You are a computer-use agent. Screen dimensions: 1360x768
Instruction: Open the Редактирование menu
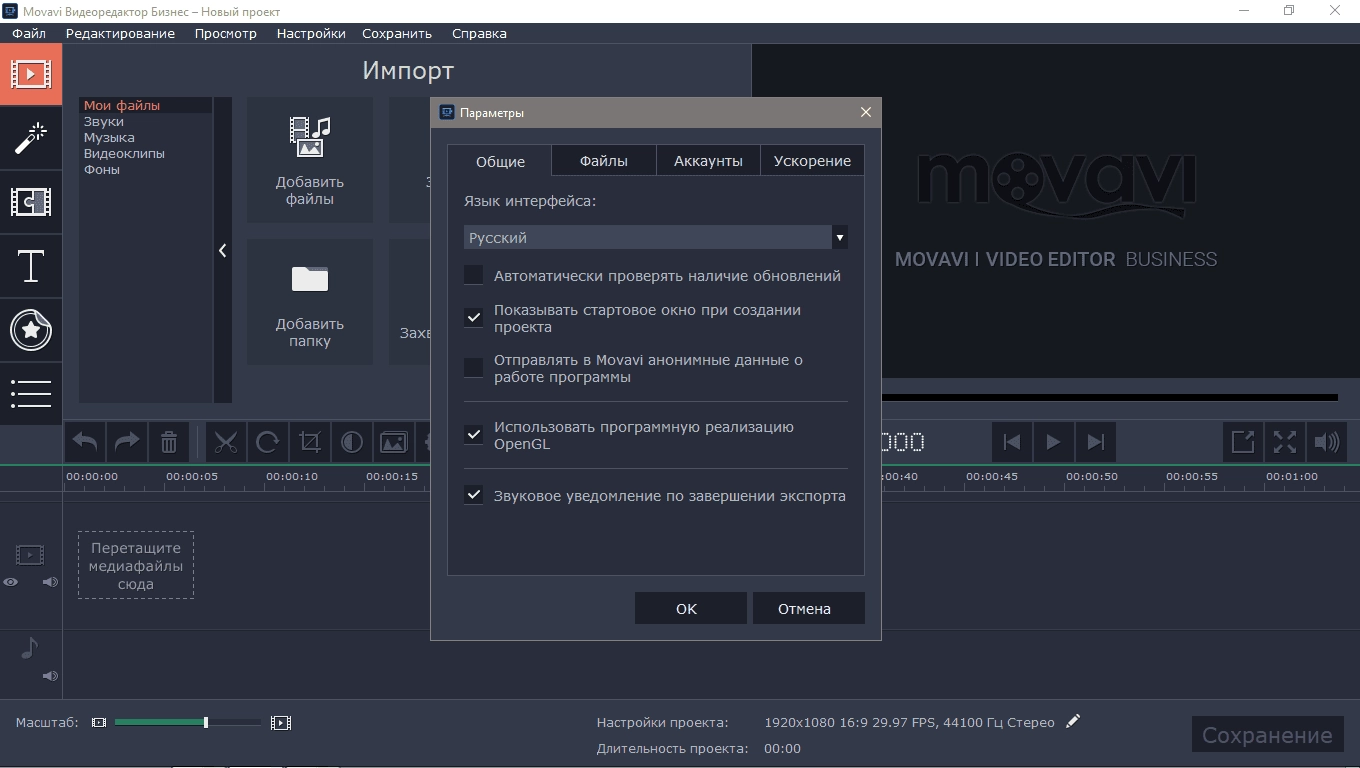120,33
